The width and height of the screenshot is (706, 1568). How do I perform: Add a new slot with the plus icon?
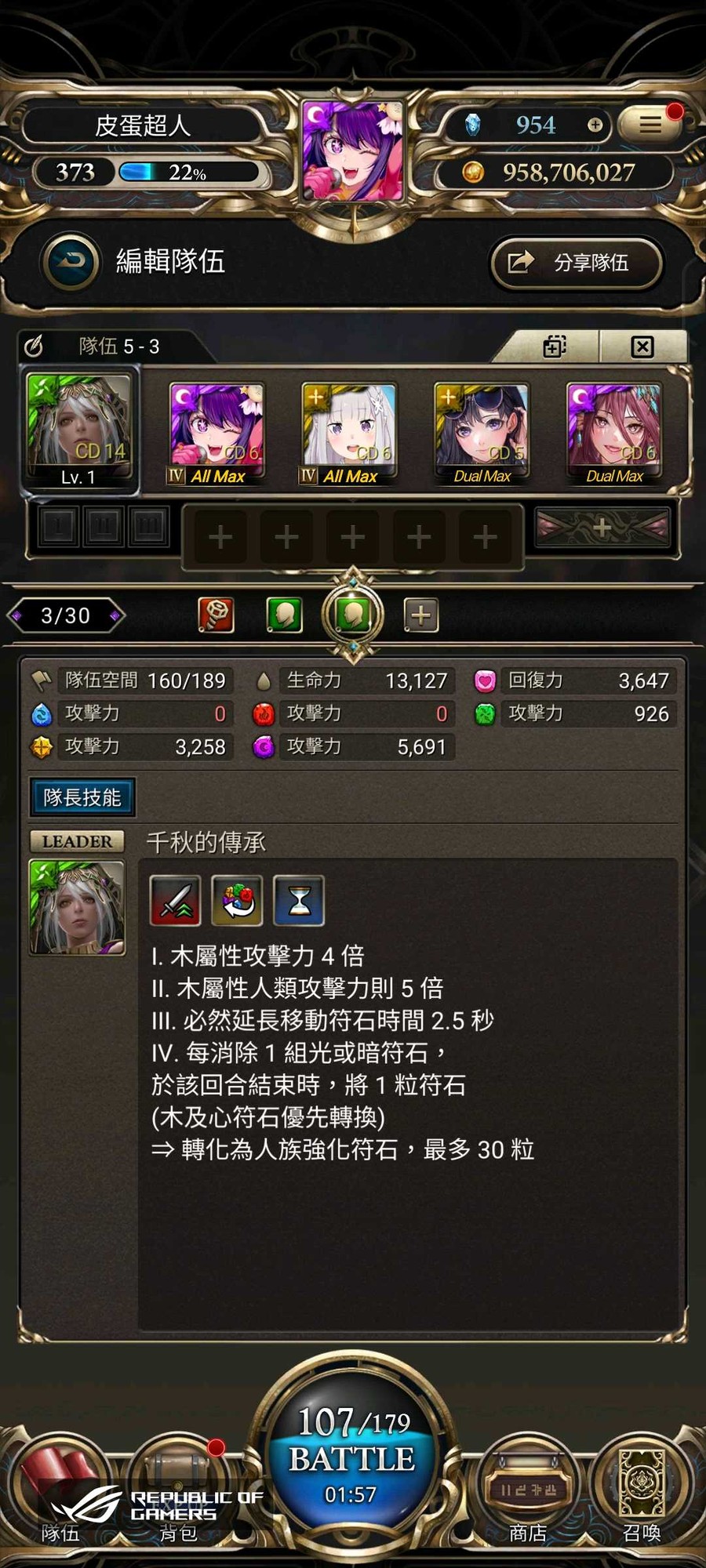[421, 615]
